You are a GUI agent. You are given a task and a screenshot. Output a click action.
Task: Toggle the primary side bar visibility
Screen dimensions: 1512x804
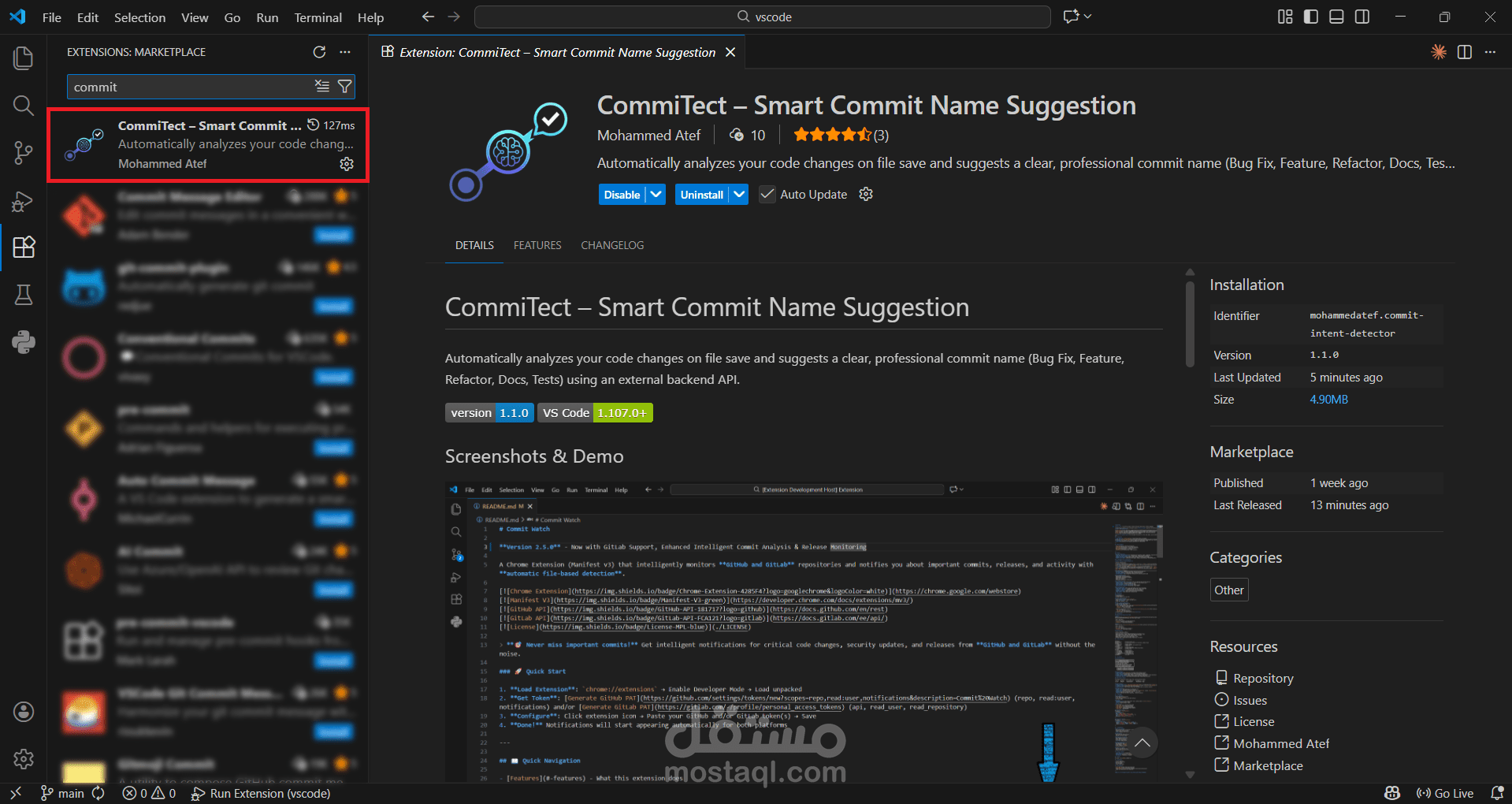1311,17
